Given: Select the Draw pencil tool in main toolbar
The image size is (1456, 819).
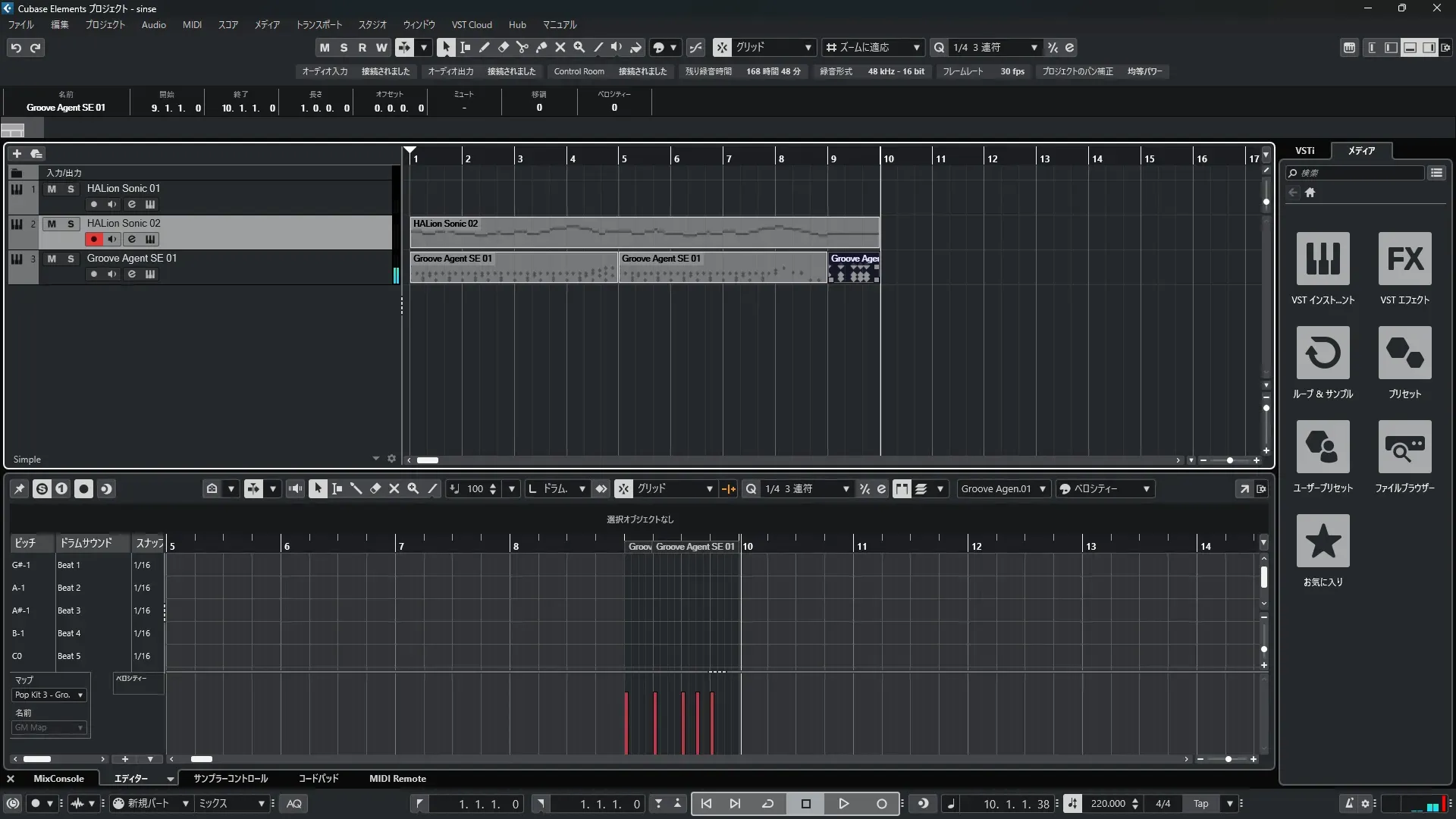Looking at the screenshot, I should (484, 47).
